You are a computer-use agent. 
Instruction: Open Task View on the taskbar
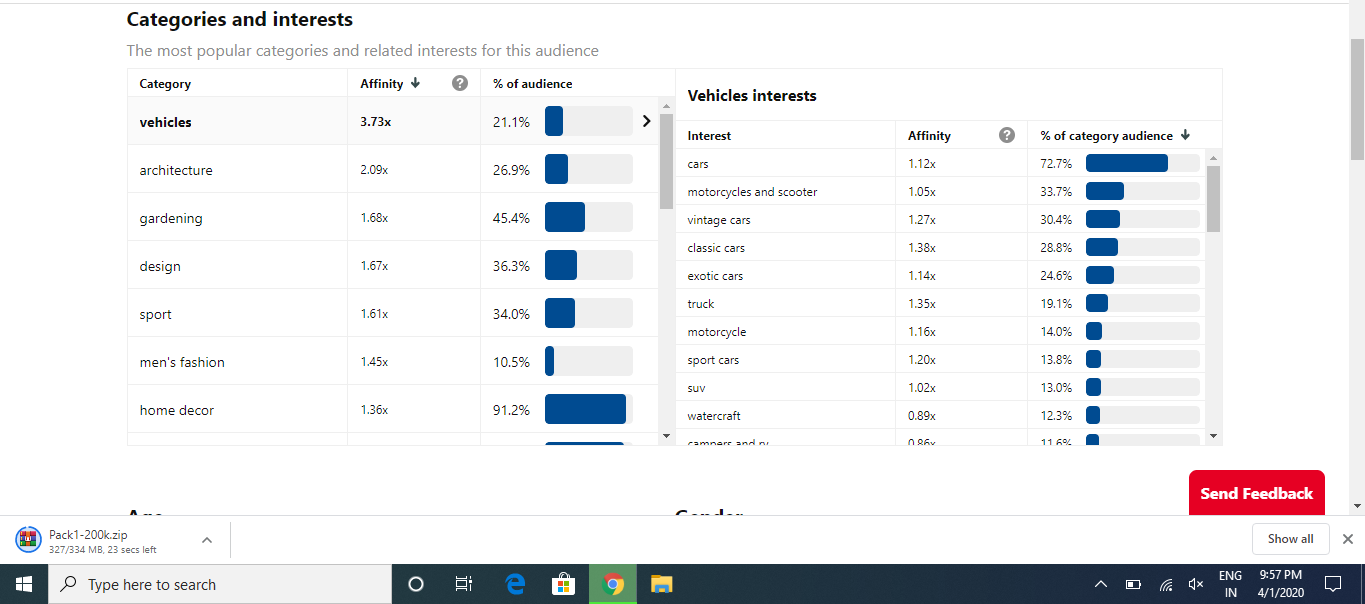click(464, 584)
